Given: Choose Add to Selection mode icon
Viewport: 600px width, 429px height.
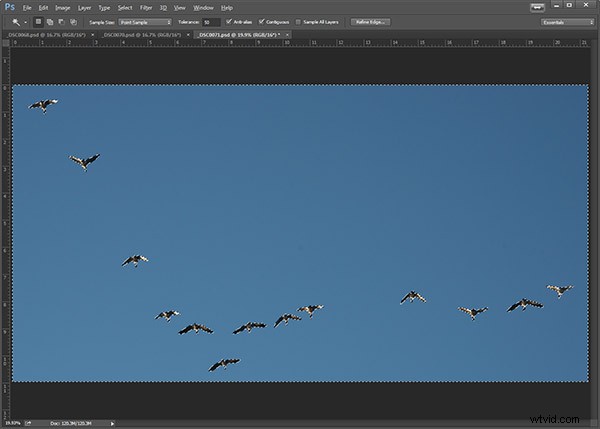Looking at the screenshot, I should pyautogui.click(x=50, y=22).
